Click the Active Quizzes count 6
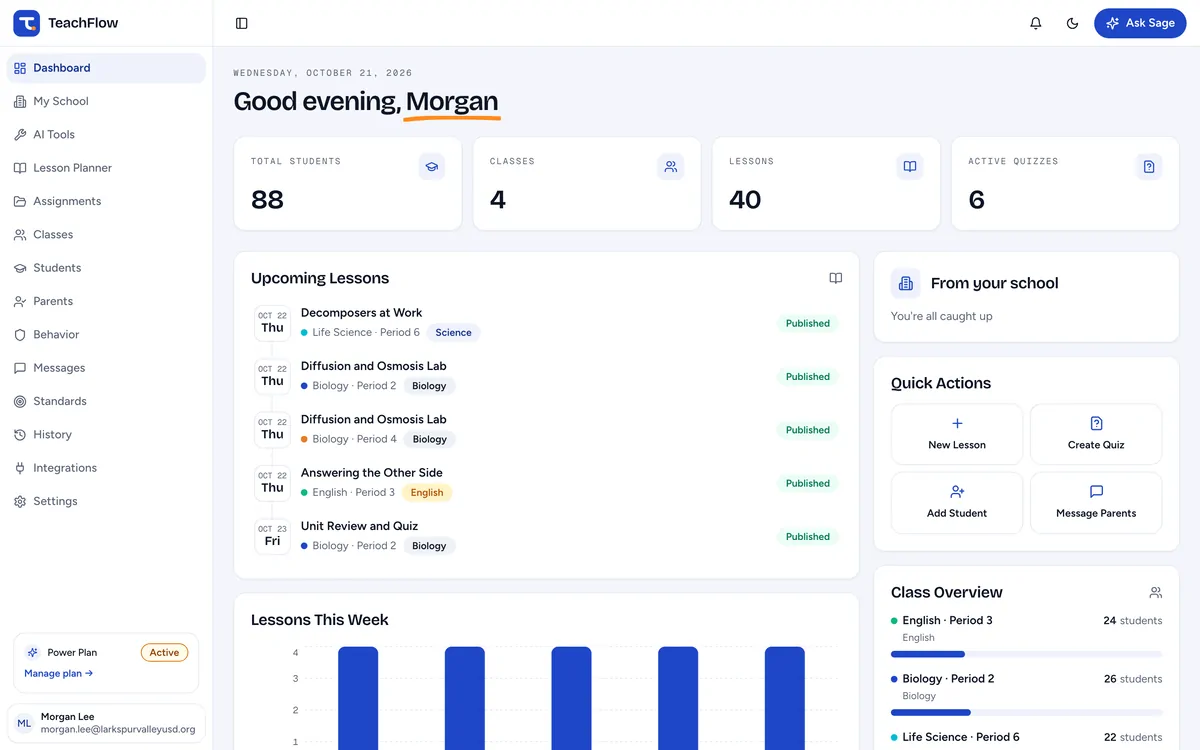The height and width of the screenshot is (750, 1200). (x=977, y=200)
